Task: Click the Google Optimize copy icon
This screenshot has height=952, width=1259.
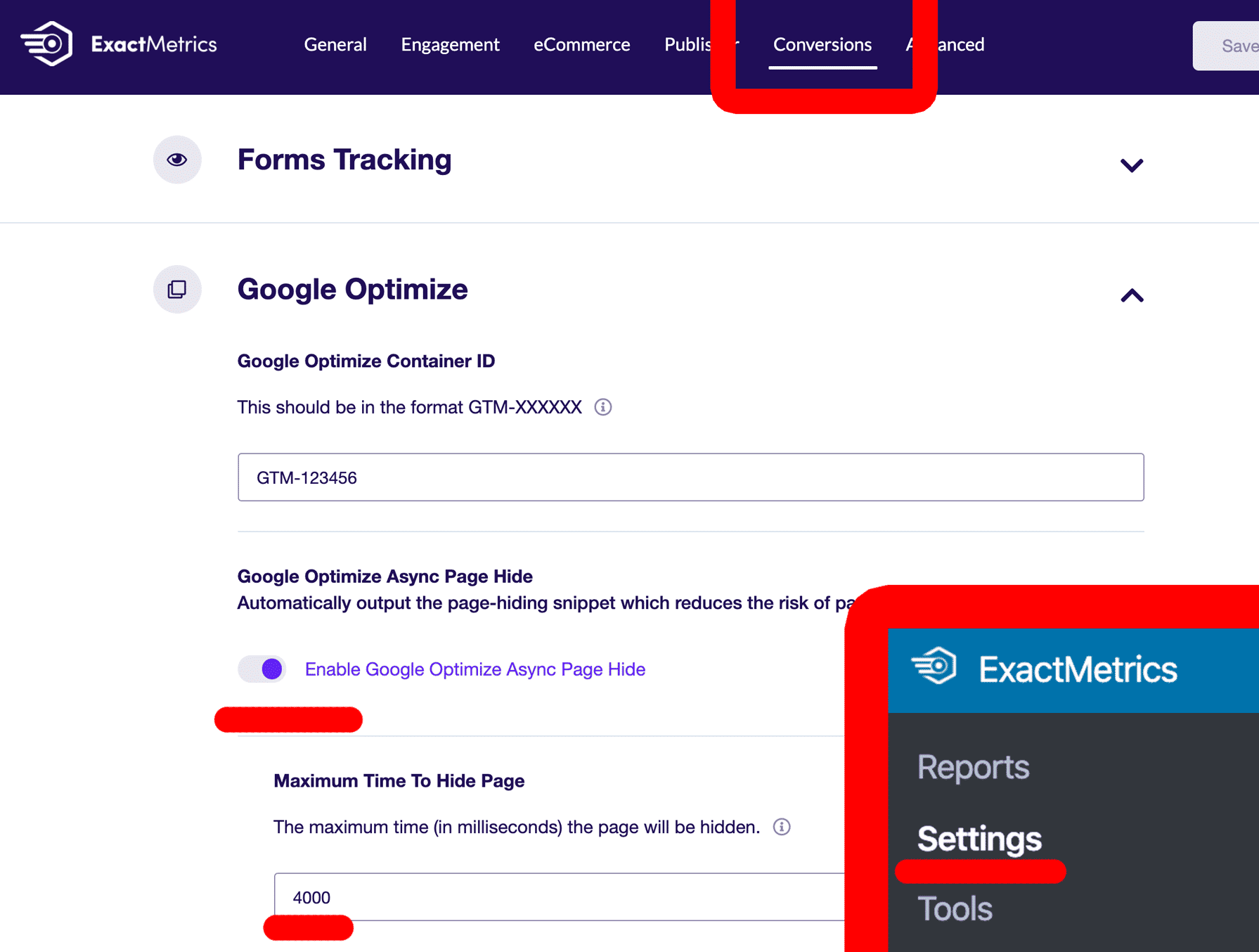Action: (177, 289)
